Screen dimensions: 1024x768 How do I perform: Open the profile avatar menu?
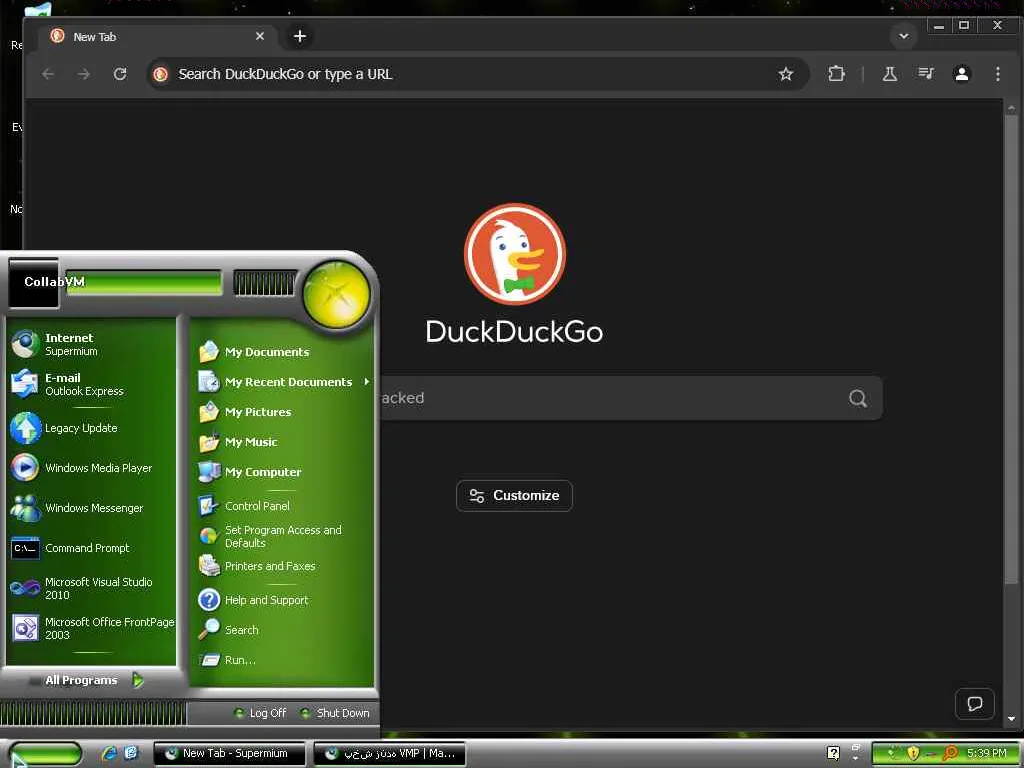(962, 74)
